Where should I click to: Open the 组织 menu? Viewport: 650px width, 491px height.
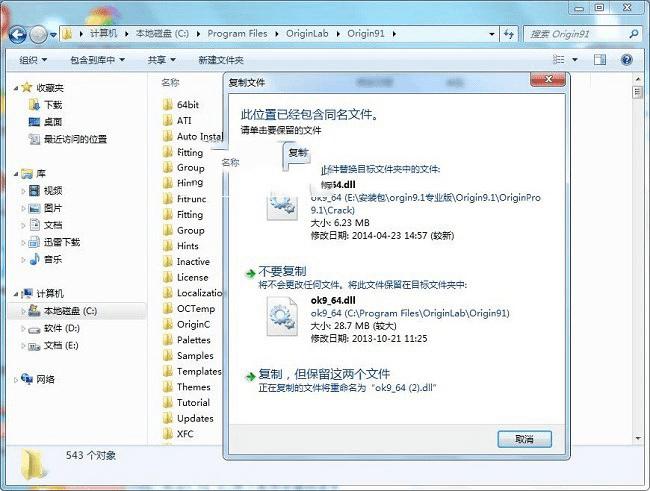[x=33, y=60]
